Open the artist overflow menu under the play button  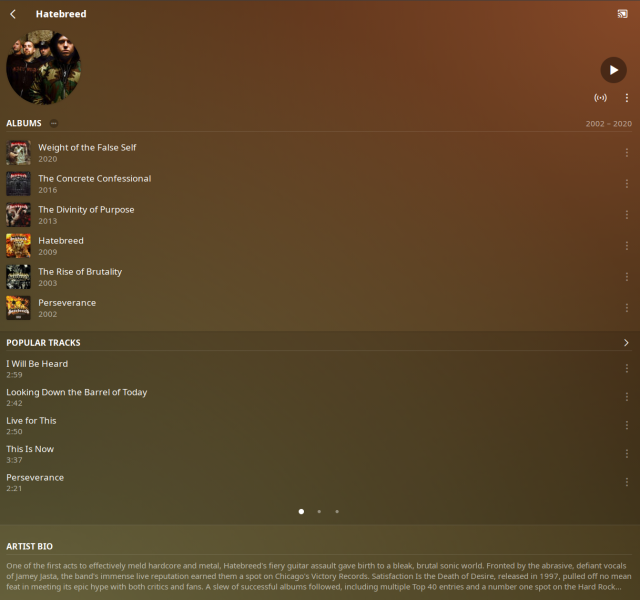pyautogui.click(x=627, y=98)
